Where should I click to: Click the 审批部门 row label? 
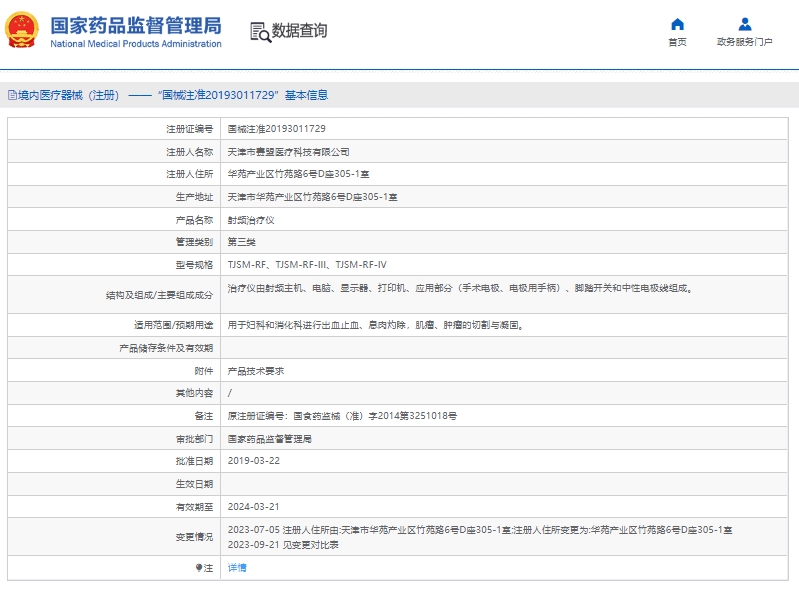[194, 439]
